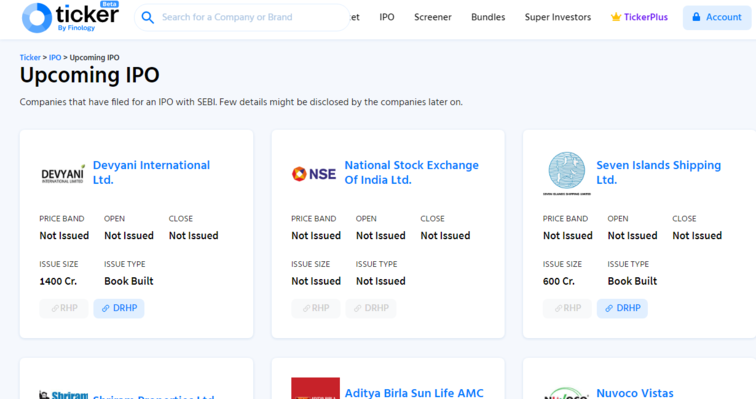756x399 pixels.
Task: Go to Ticker breadcrumb link
Action: tap(30, 57)
